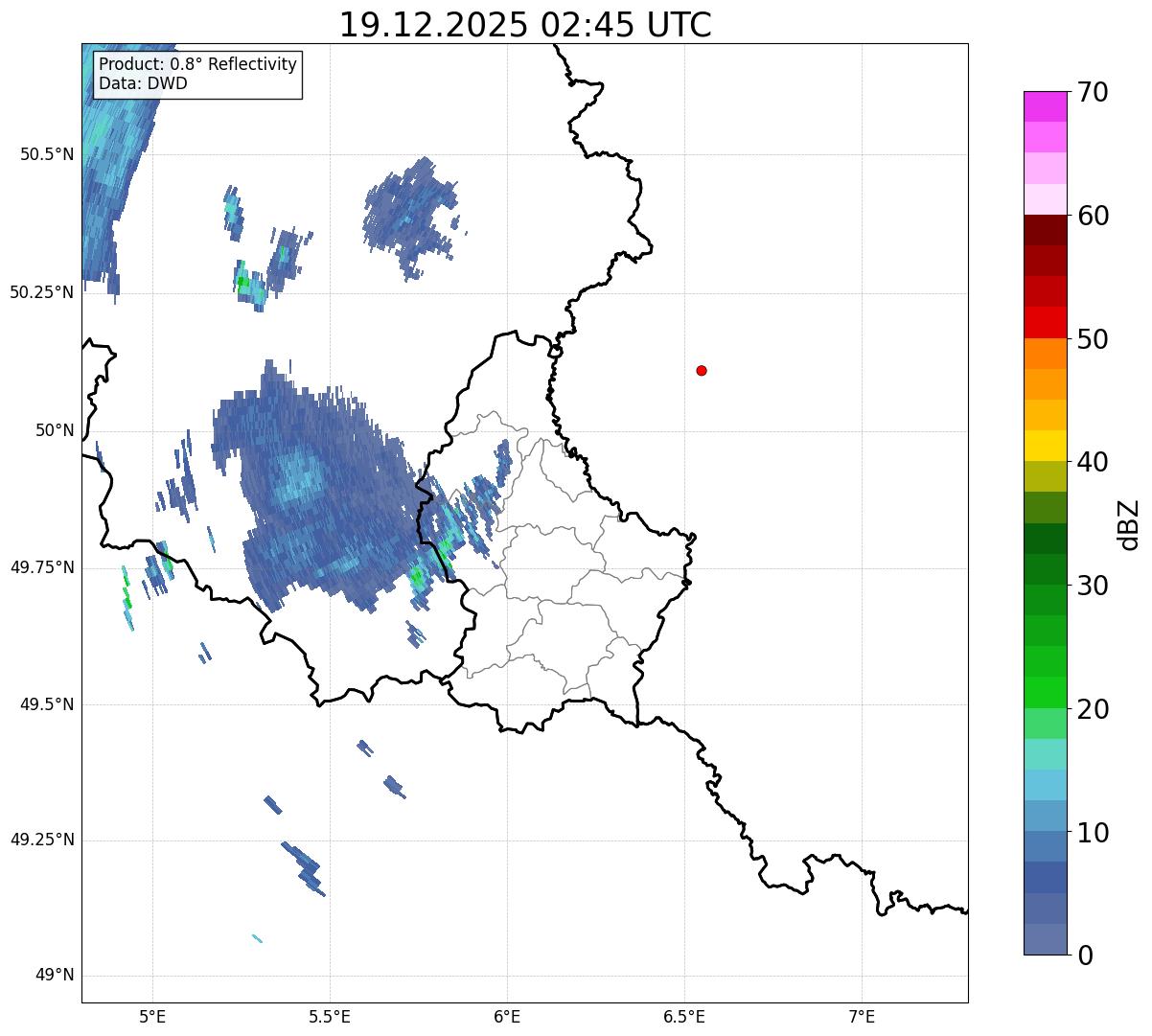Click colorbar tick label "60"

coord(1093,216)
